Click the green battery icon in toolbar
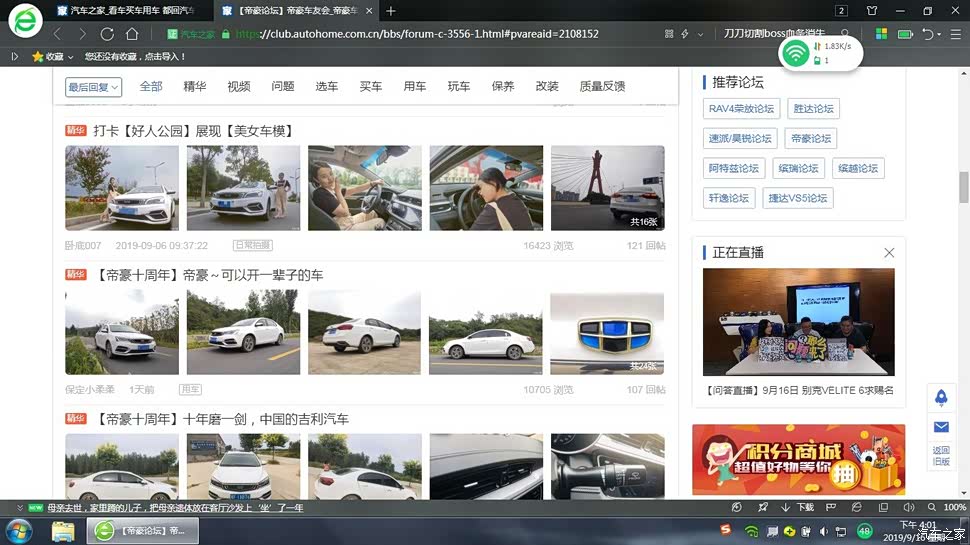The image size is (970, 545). click(x=905, y=34)
